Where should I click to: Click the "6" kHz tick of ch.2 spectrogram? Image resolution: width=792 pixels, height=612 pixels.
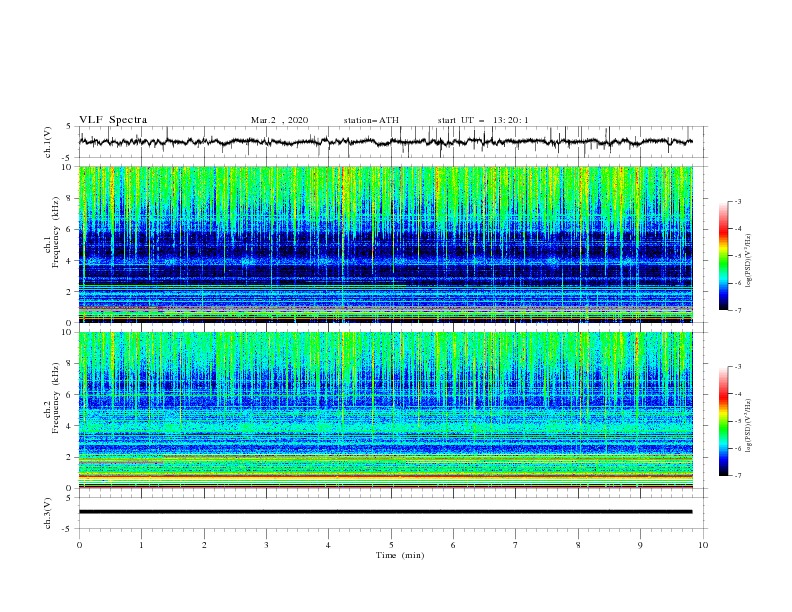click(x=69, y=394)
